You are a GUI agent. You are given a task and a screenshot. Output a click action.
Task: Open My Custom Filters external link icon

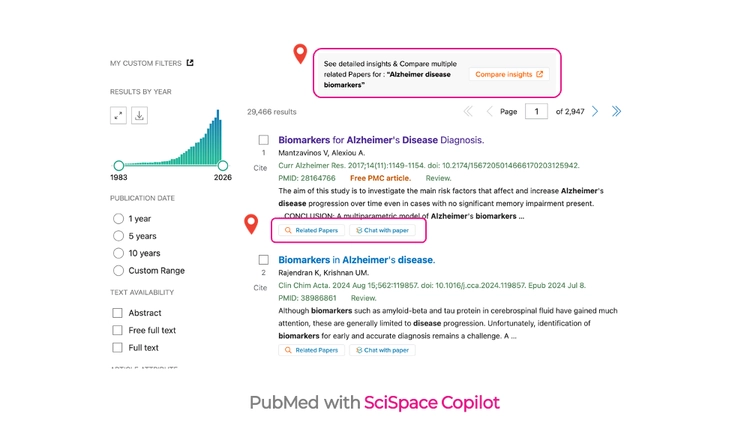(x=190, y=63)
